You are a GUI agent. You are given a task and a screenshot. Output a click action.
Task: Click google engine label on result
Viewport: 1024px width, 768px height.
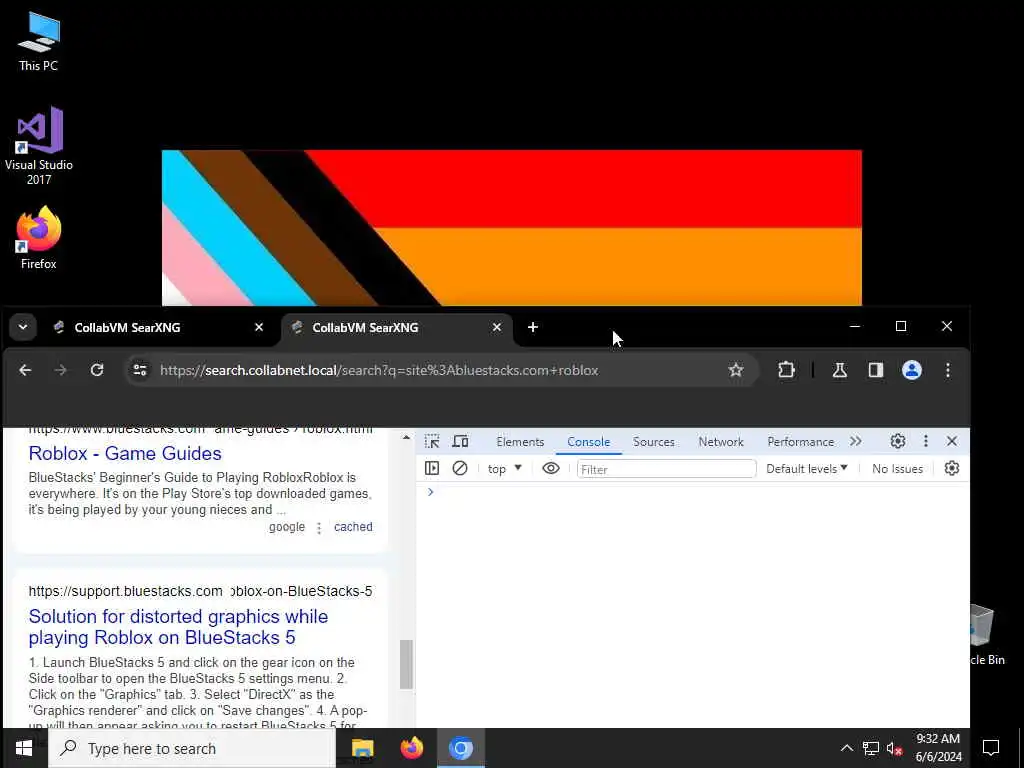pos(287,527)
